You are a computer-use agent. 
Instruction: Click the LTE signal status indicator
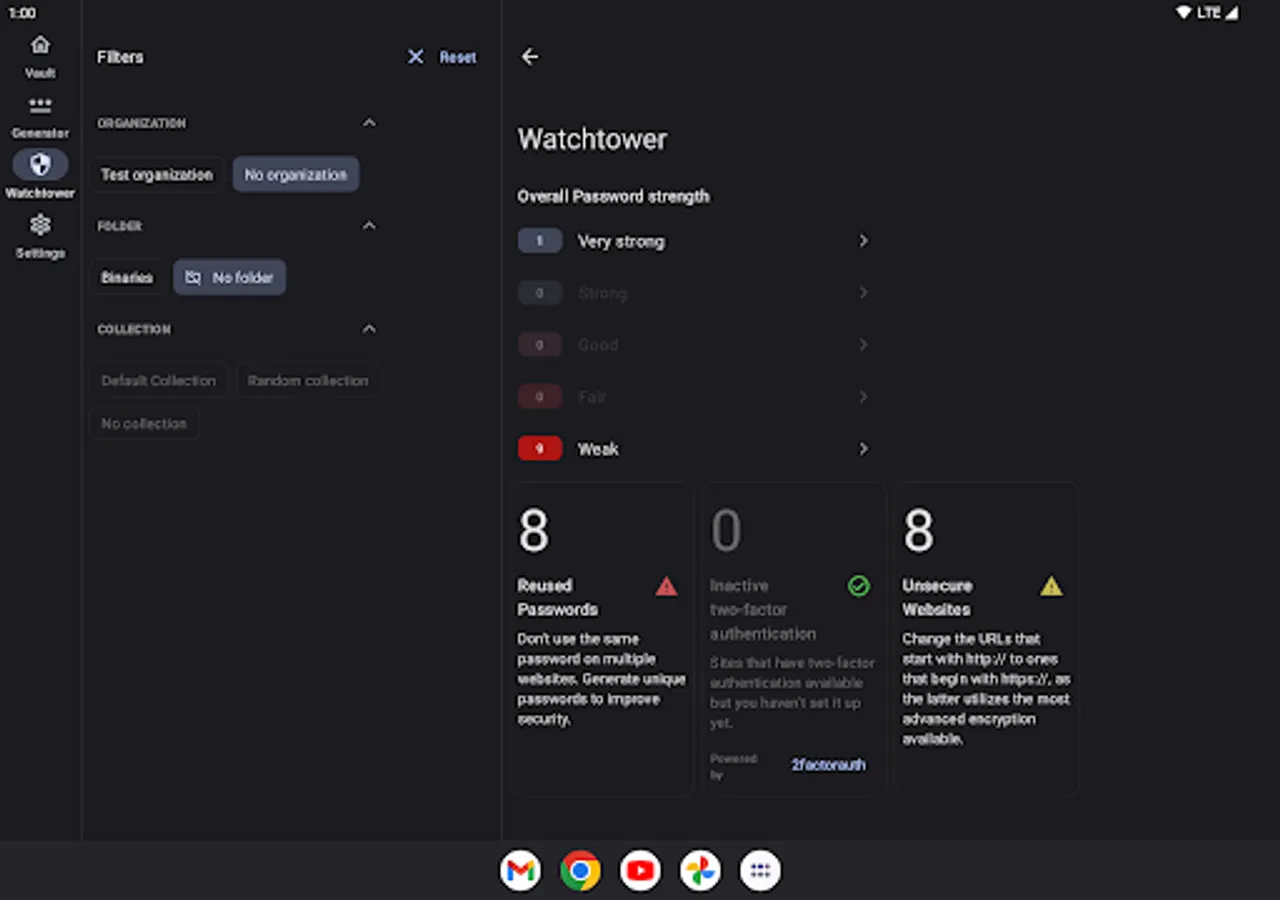[1208, 13]
